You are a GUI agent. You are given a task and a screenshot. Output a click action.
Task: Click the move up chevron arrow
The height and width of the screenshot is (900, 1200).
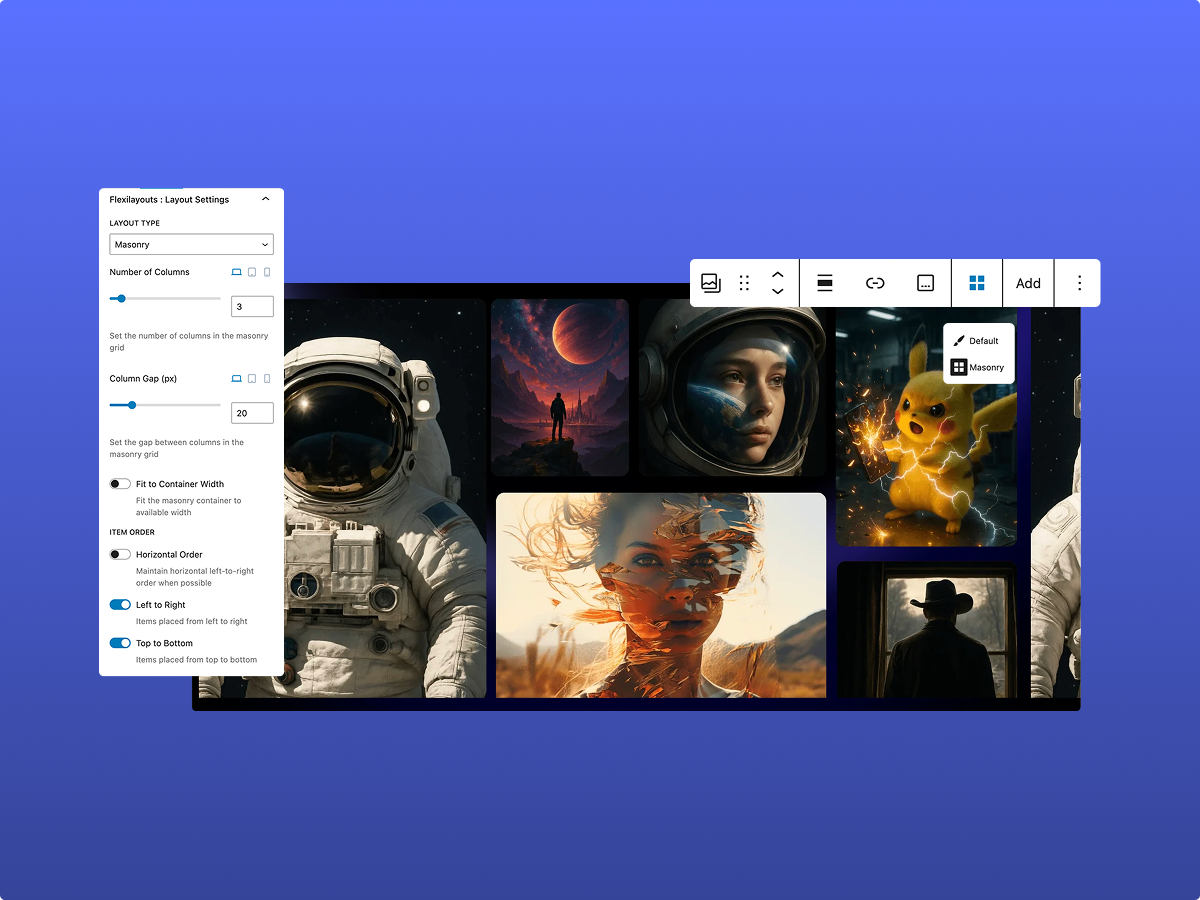pyautogui.click(x=778, y=274)
